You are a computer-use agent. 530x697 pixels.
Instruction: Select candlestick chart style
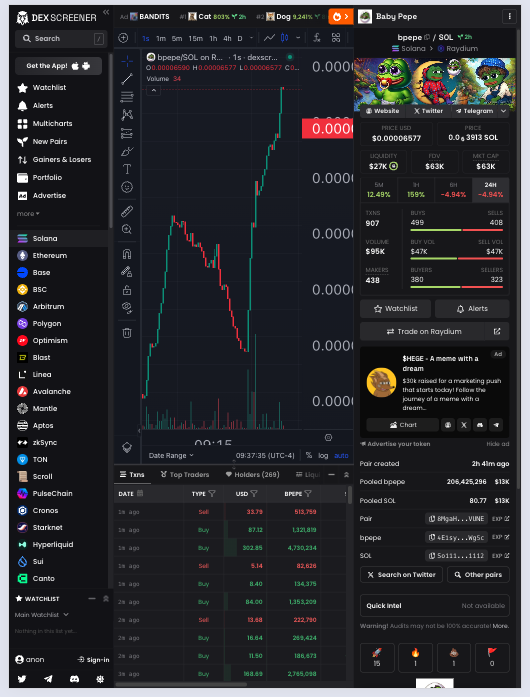point(285,38)
